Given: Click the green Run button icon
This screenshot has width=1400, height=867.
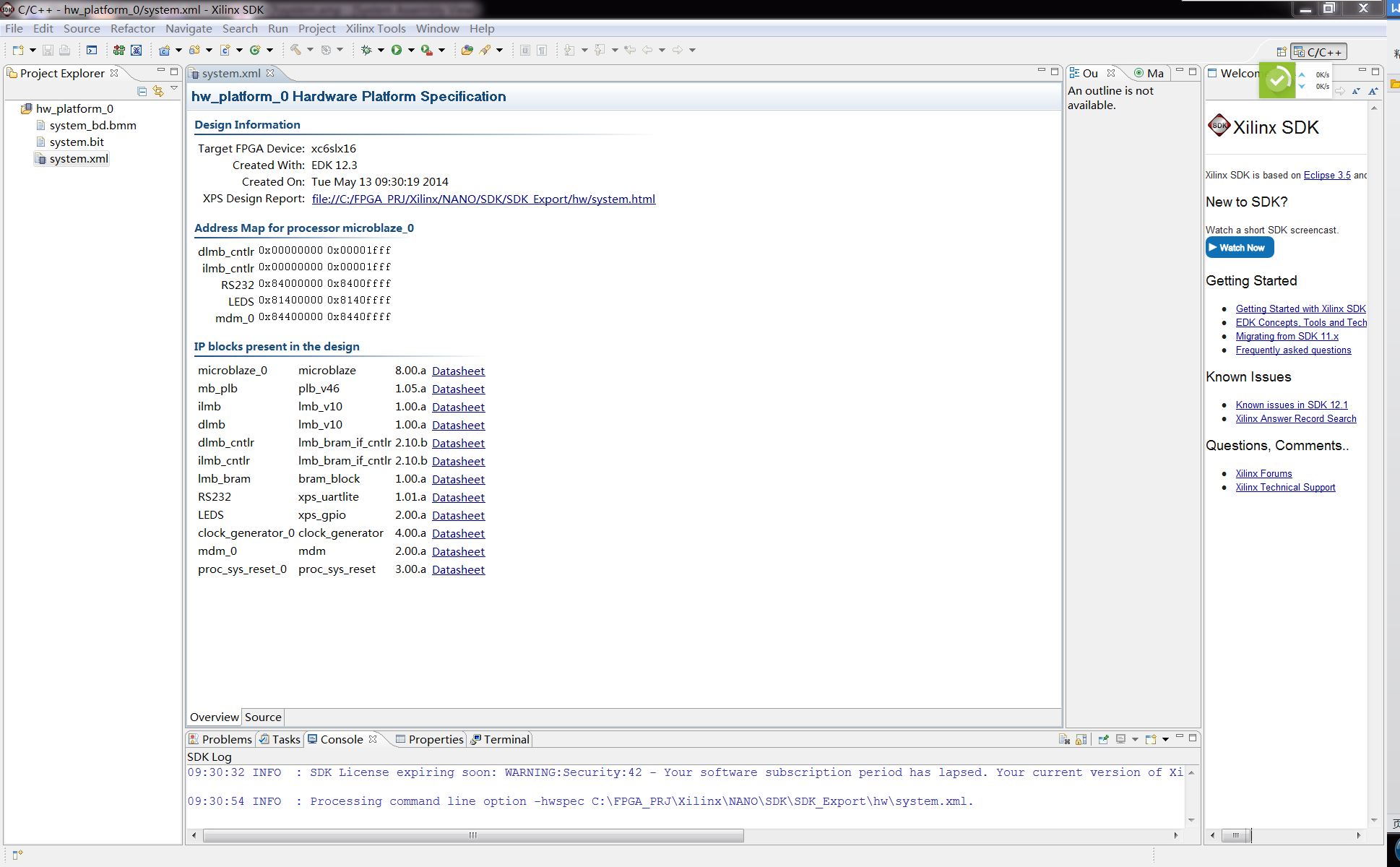Looking at the screenshot, I should [396, 50].
